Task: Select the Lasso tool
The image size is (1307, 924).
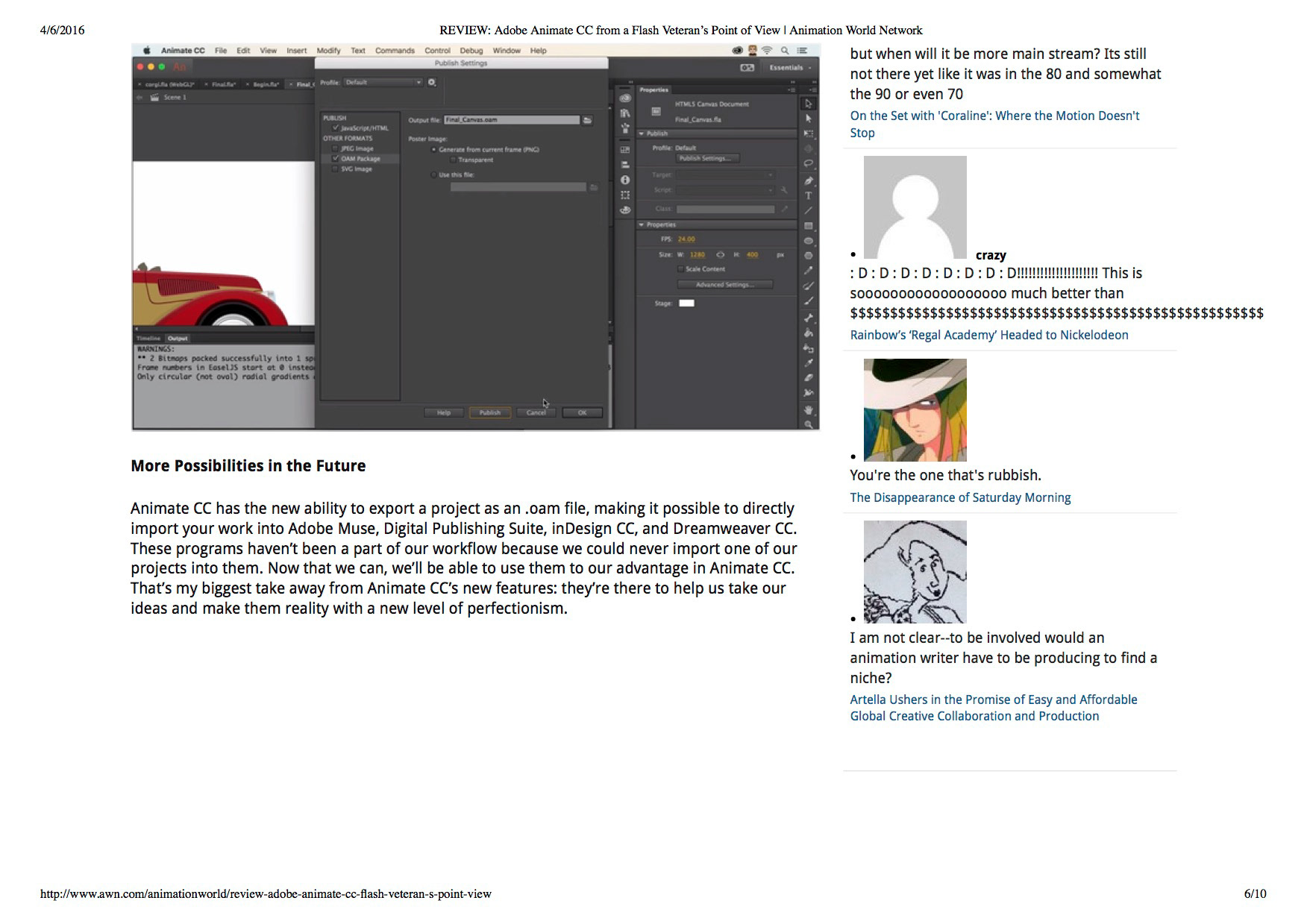Action: 809,163
